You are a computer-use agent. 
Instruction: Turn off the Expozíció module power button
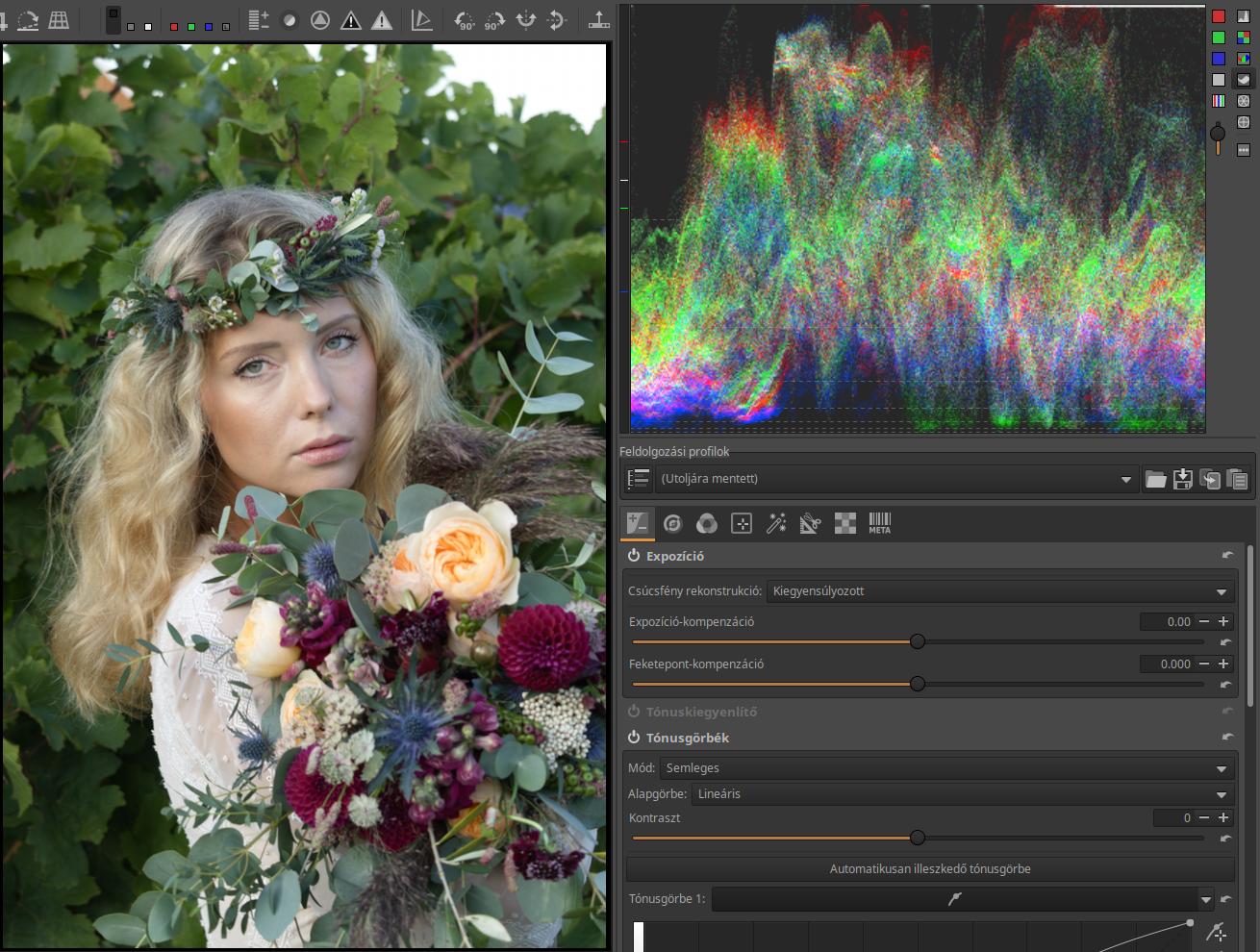click(634, 556)
